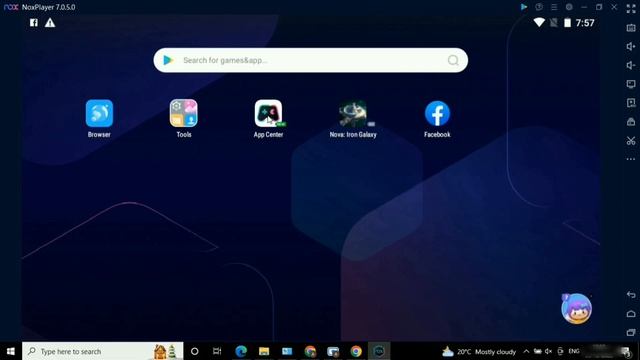
Task: Open the Nox hamburger menu
Action: 554,7
